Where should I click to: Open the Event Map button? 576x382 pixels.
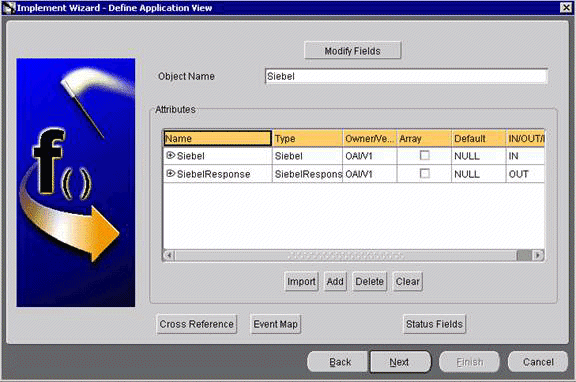point(276,324)
